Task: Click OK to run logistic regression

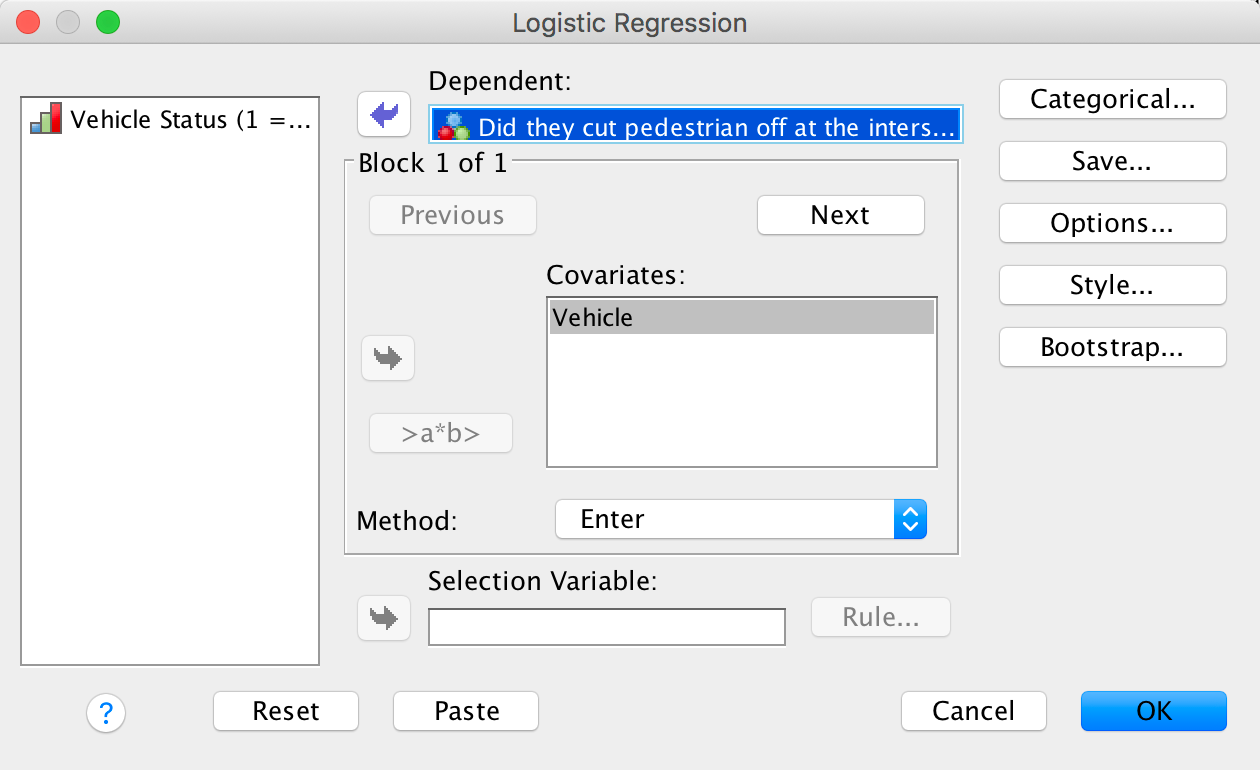Action: point(1153,711)
